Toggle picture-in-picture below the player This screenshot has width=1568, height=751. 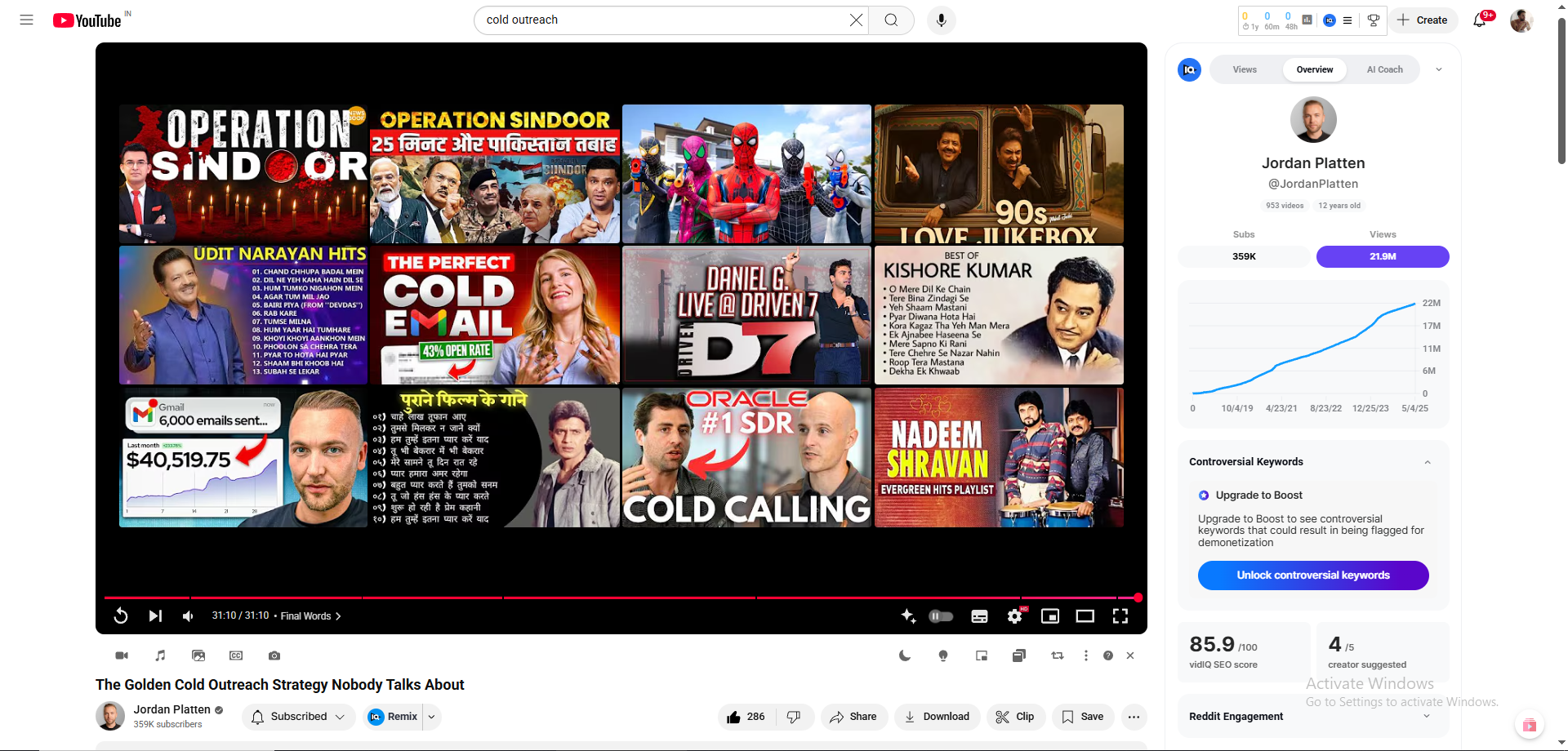point(982,655)
